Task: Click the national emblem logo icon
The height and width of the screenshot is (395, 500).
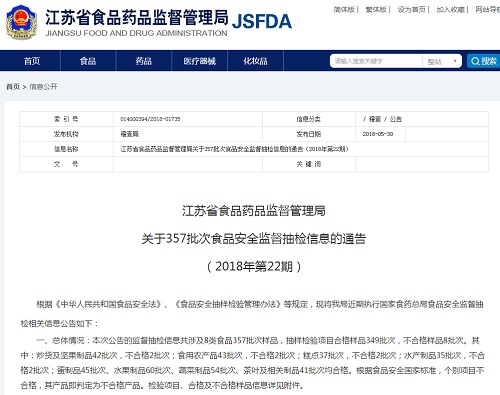Action: click(20, 22)
